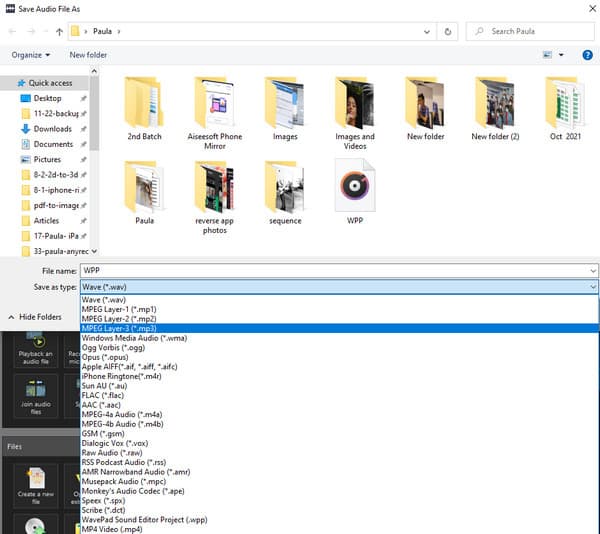The image size is (600, 534).
Task: Choose FLAC (*.flac) format
Action: [x=339, y=396]
